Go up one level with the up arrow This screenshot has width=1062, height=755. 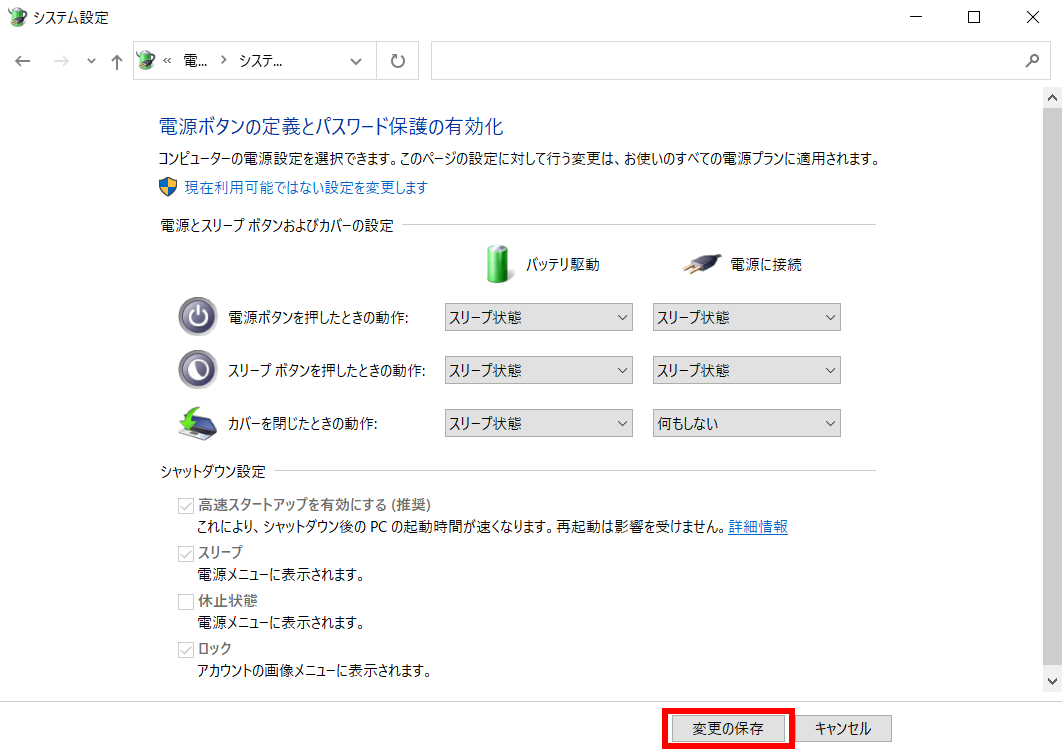tap(116, 62)
